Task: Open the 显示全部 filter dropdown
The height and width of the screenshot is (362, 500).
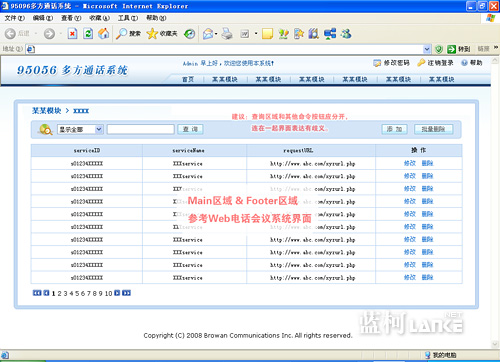Action: pyautogui.click(x=80, y=129)
